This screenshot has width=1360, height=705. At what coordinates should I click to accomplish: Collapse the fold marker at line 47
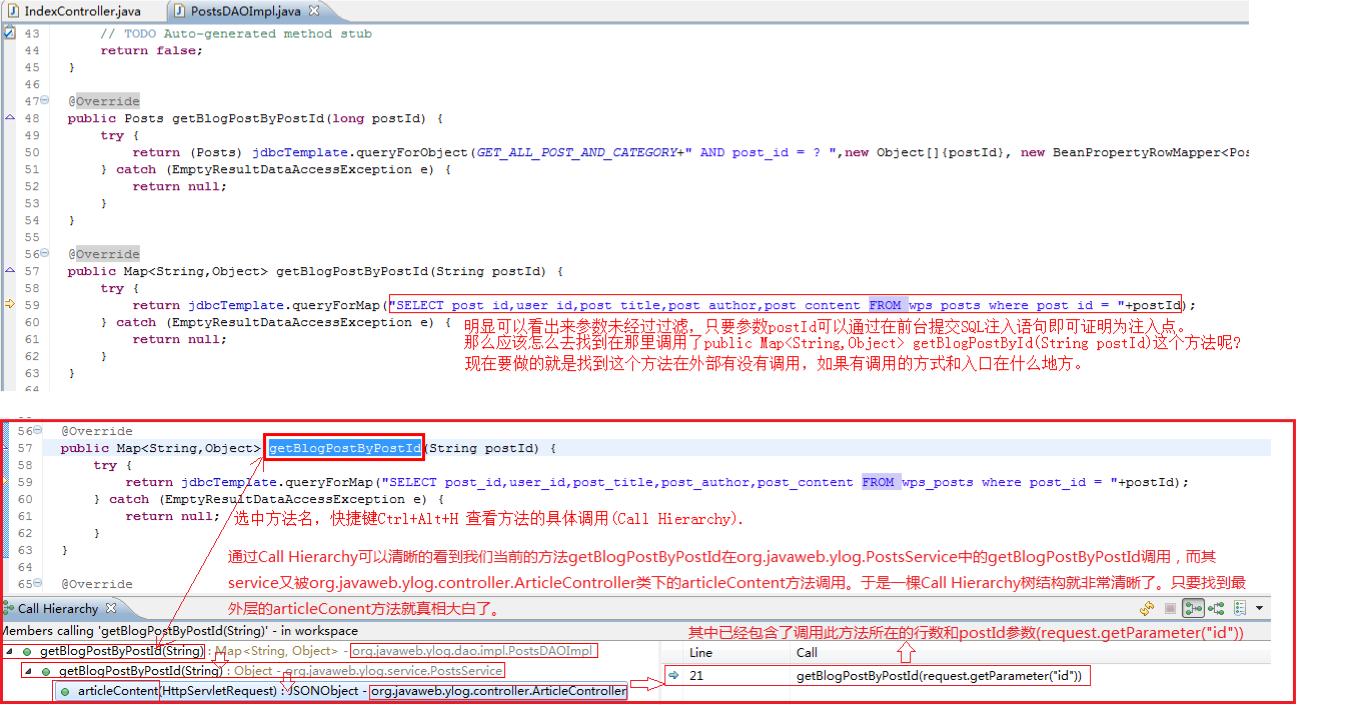click(44, 101)
